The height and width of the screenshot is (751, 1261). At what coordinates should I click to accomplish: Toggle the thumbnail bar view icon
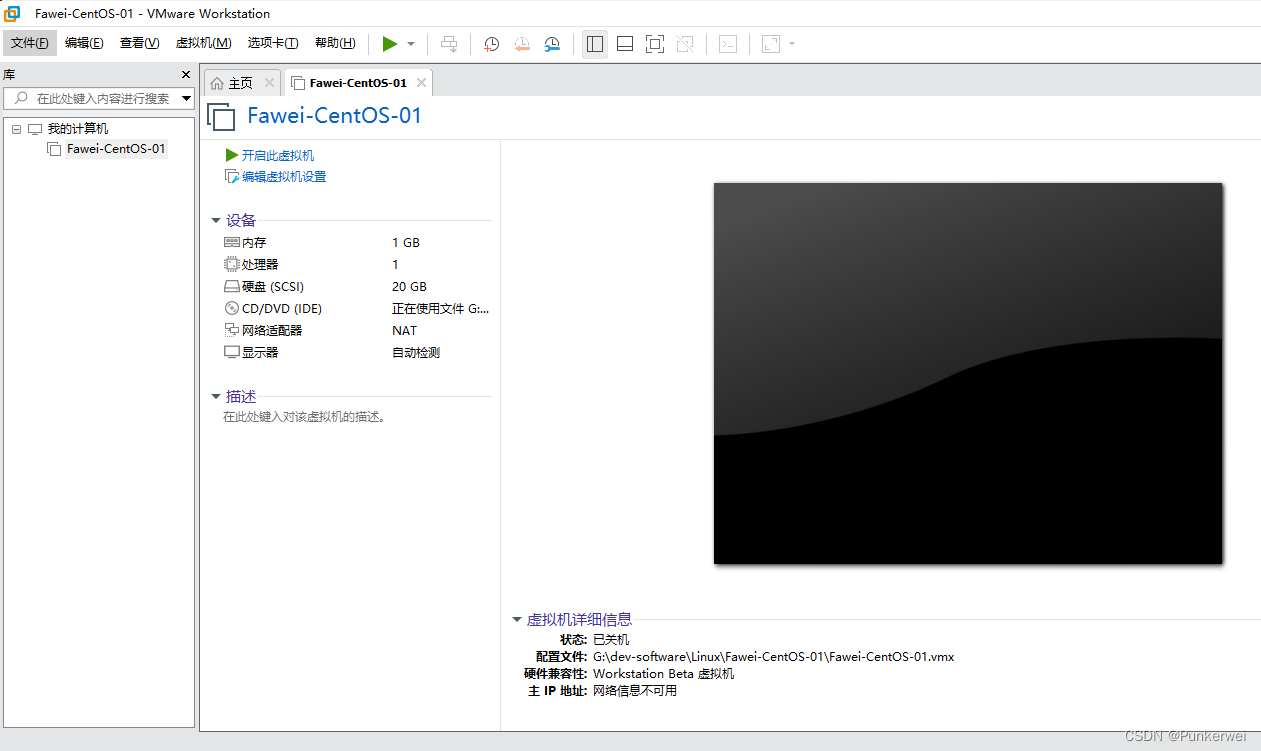click(625, 44)
